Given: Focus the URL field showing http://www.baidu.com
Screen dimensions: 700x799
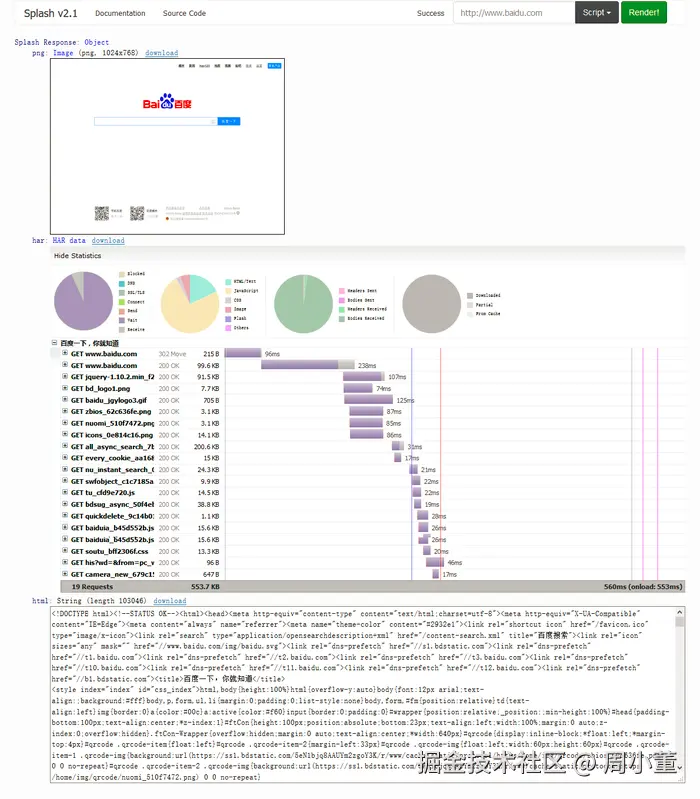Looking at the screenshot, I should point(514,13).
